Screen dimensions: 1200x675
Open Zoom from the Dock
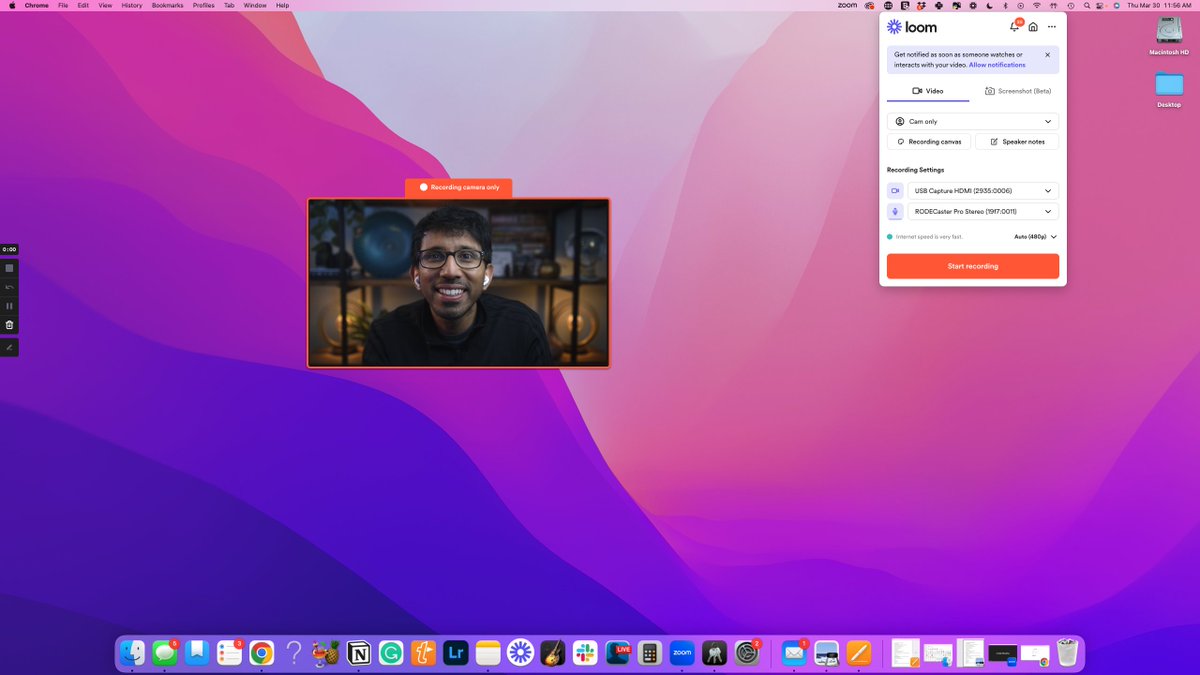point(681,653)
